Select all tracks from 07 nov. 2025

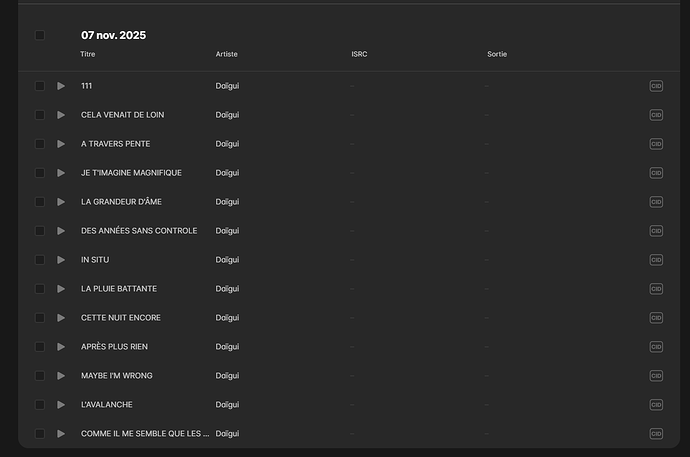pyautogui.click(x=40, y=36)
